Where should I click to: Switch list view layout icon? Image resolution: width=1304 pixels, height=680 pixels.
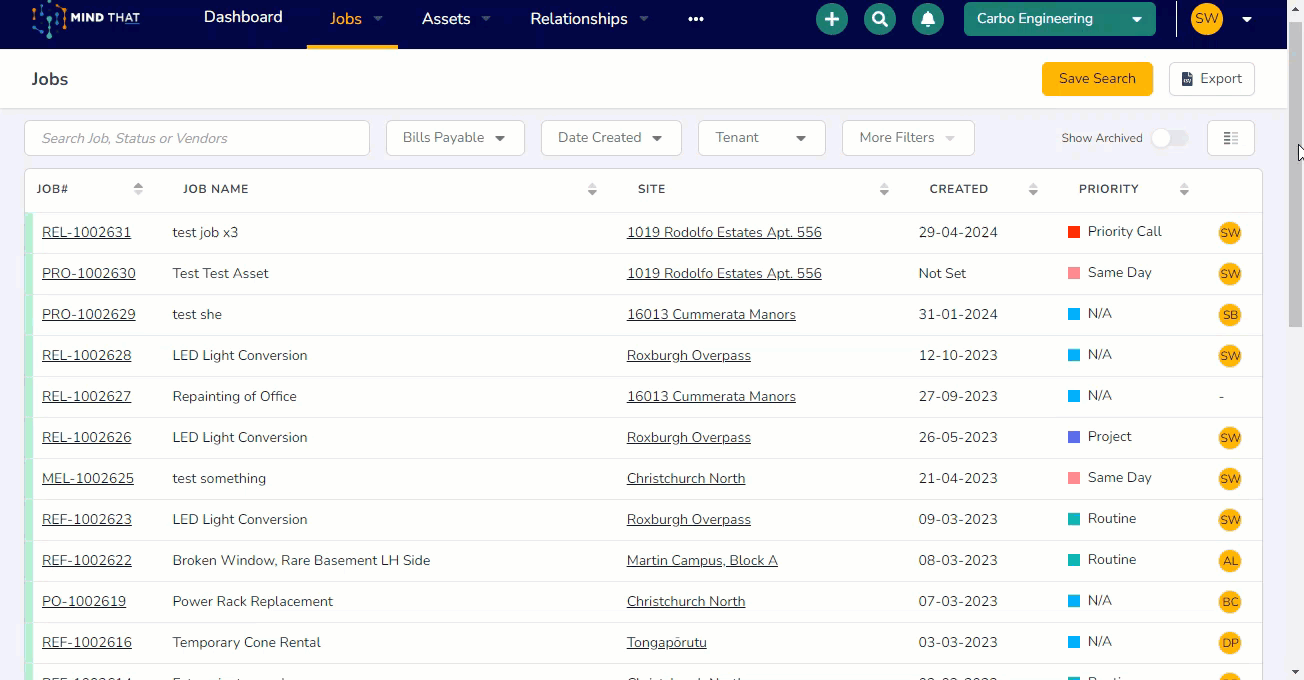1231,138
